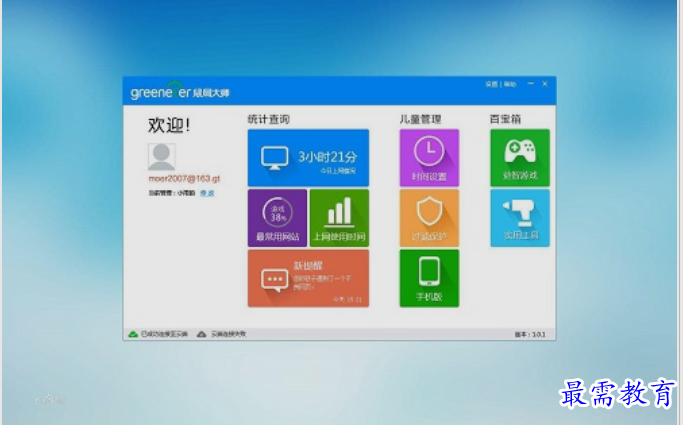
Task: Open the 过滤保护 shield tile
Action: [x=429, y=218]
